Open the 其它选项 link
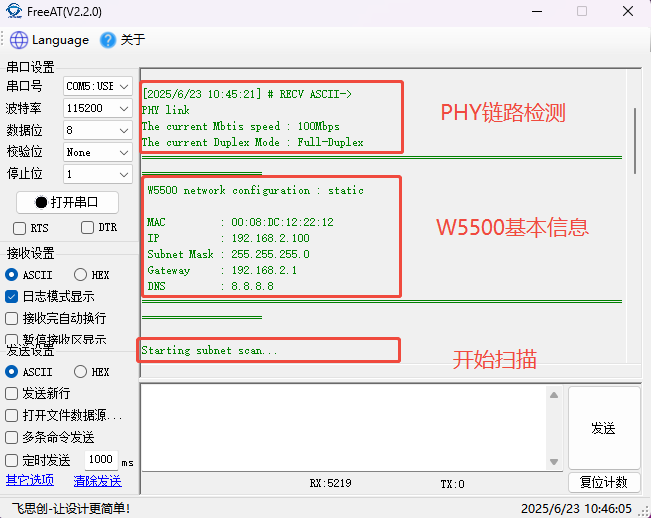 [x=30, y=481]
